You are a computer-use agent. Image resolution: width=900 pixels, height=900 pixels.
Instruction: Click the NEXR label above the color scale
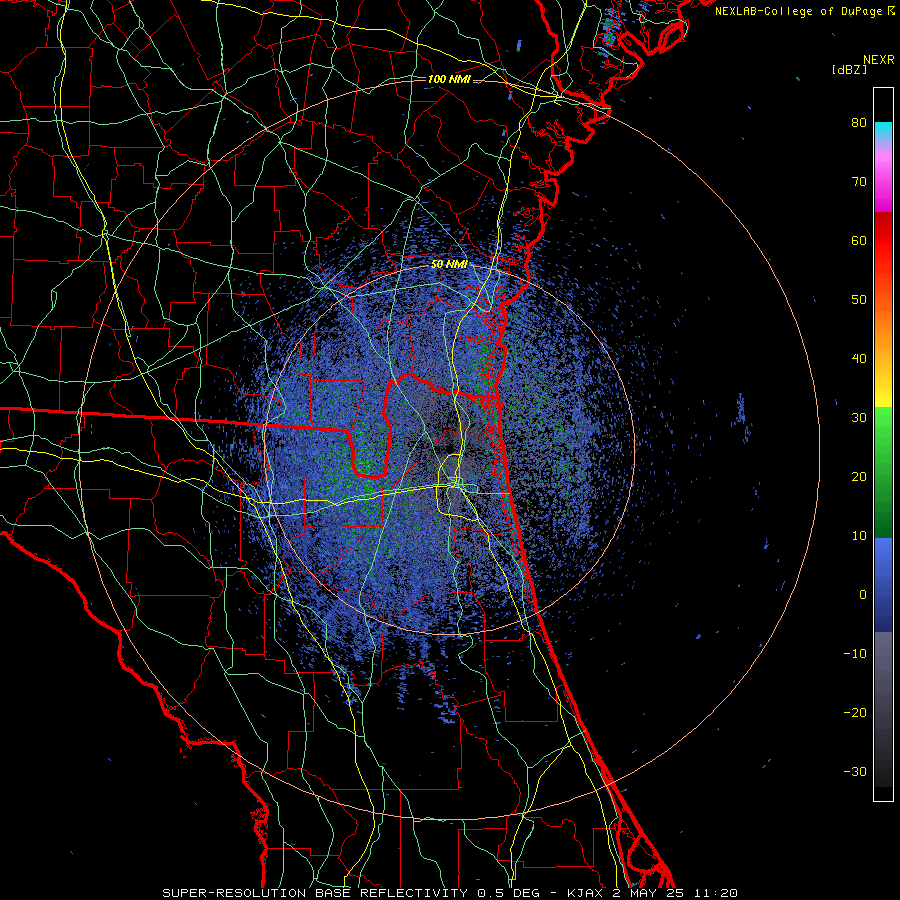click(879, 60)
